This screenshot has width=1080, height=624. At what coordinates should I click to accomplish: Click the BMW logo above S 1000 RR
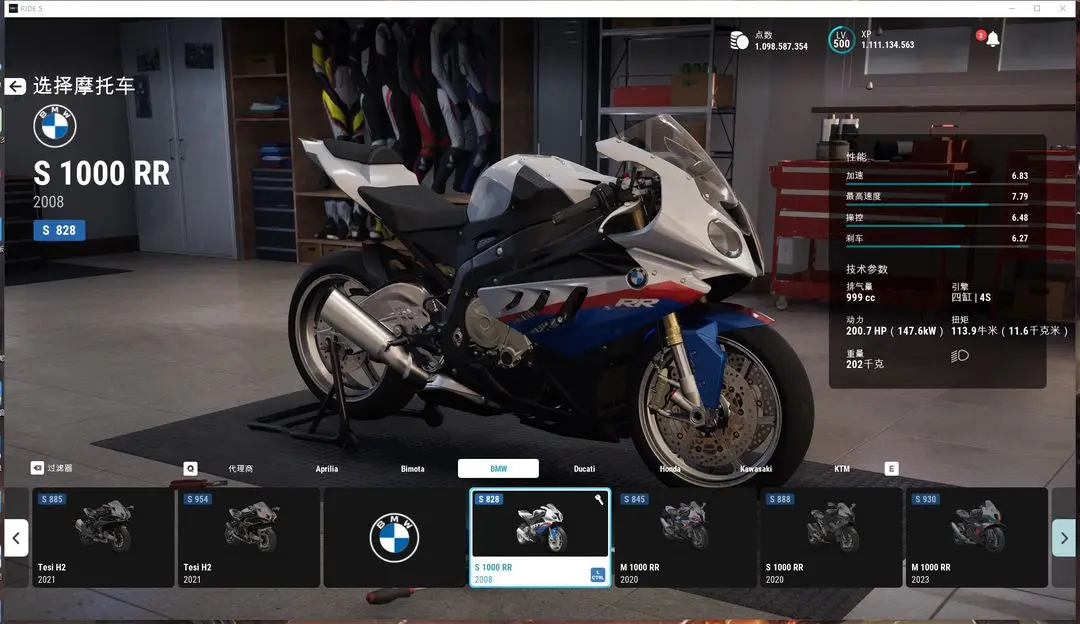[x=55, y=126]
